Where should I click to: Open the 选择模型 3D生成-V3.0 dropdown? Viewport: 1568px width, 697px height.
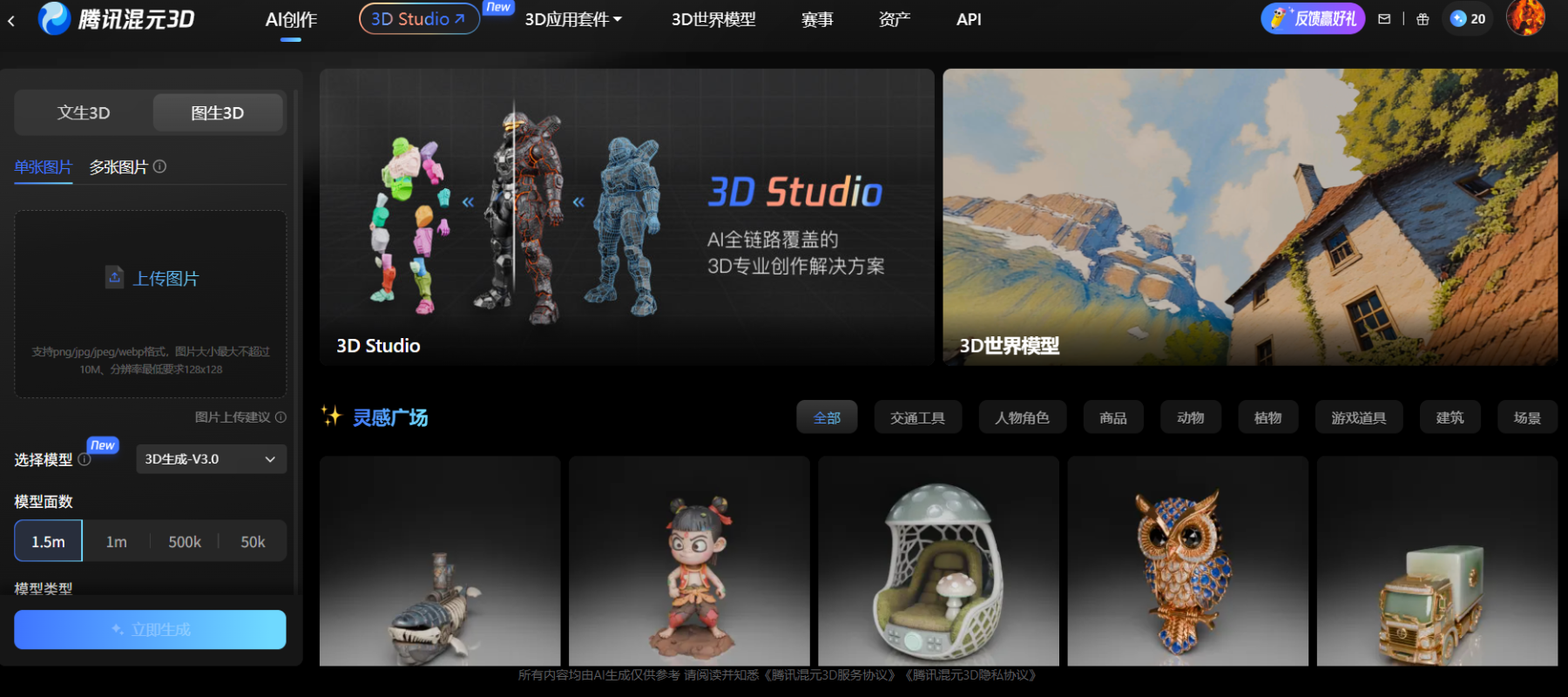tap(211, 459)
